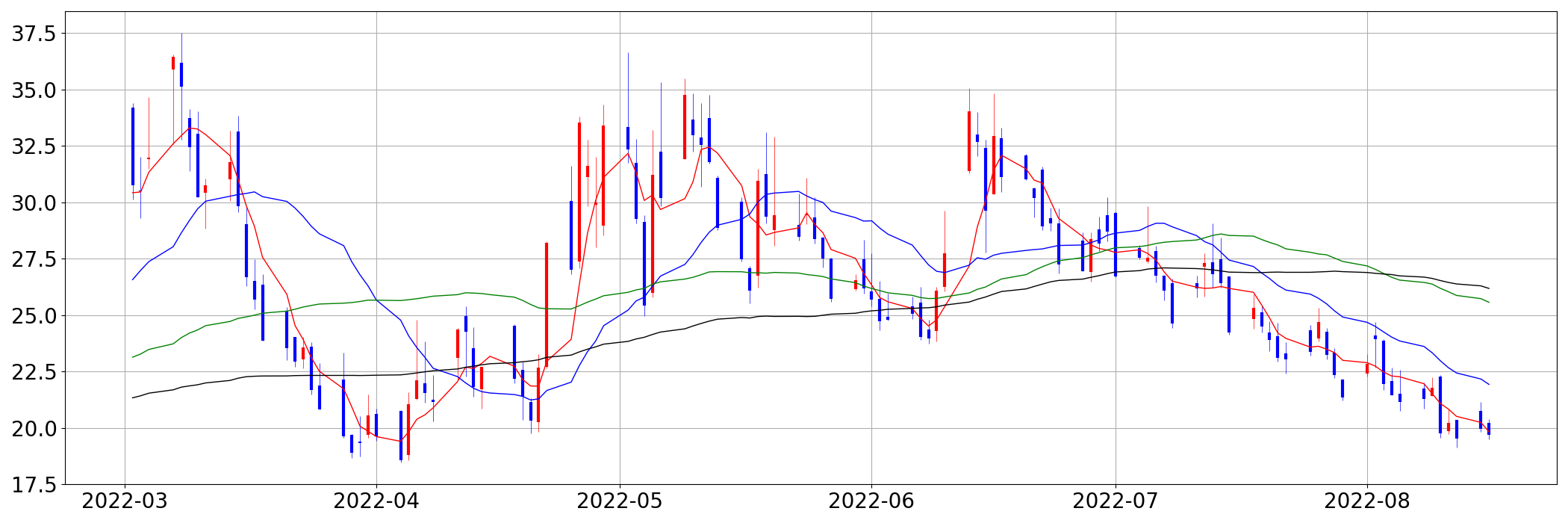1568x523 pixels.
Task: Select the 20.0 price axis label
Action: click(33, 429)
